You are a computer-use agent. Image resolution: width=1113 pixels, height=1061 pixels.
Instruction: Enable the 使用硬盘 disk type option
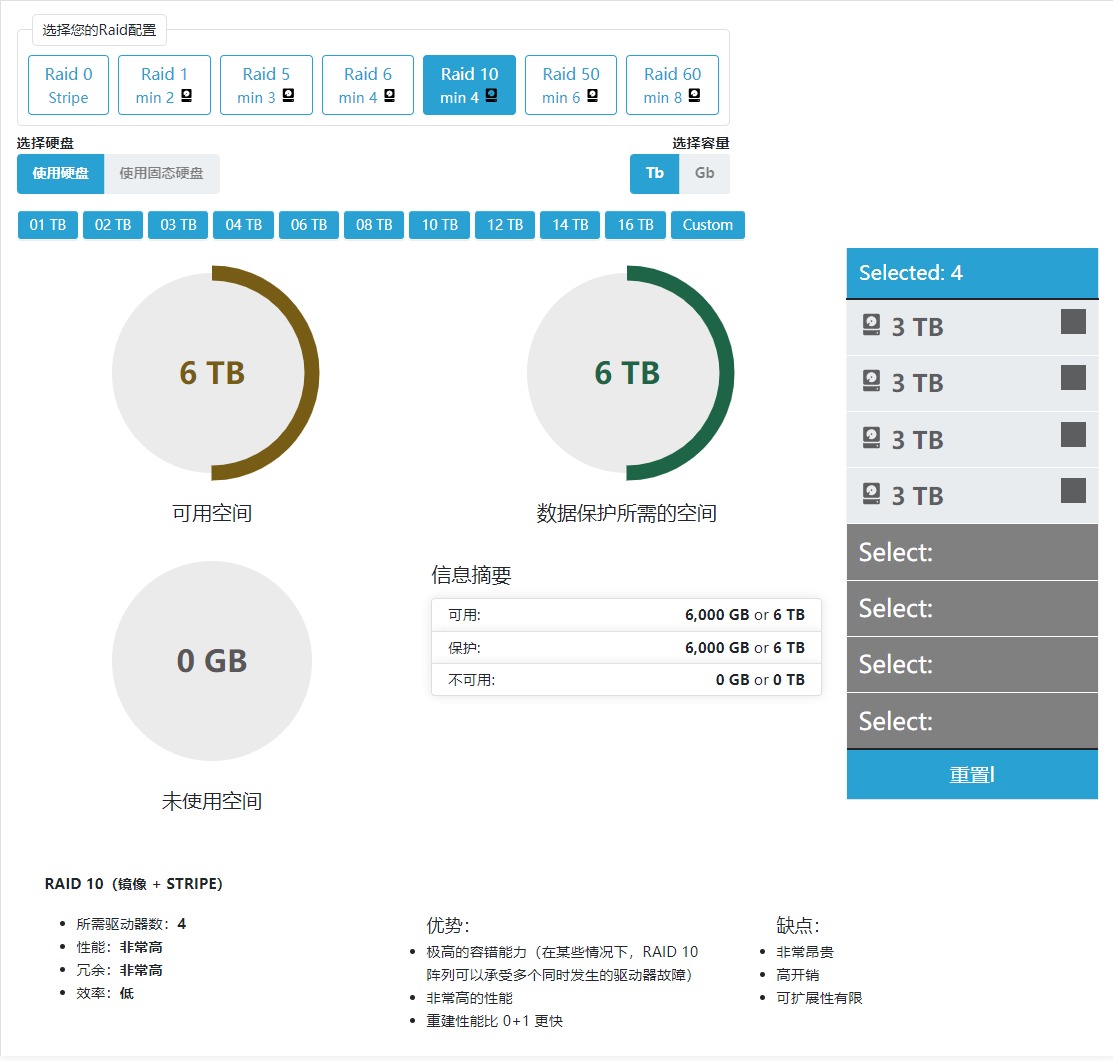[60, 173]
